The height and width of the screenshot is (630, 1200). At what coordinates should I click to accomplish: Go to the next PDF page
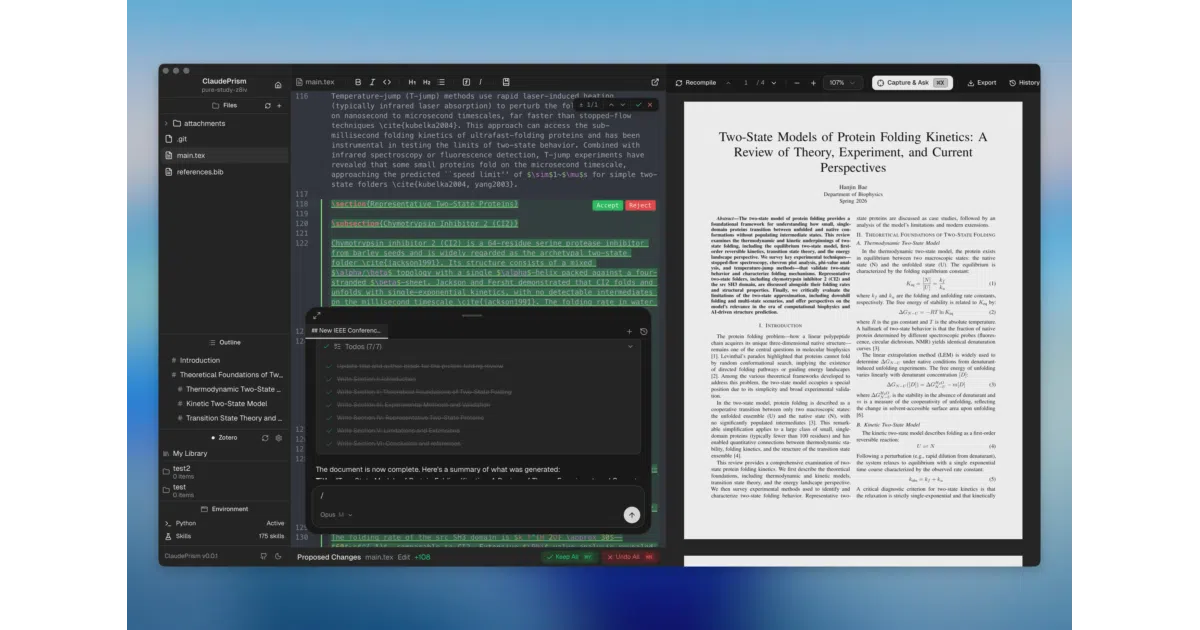coord(772,83)
